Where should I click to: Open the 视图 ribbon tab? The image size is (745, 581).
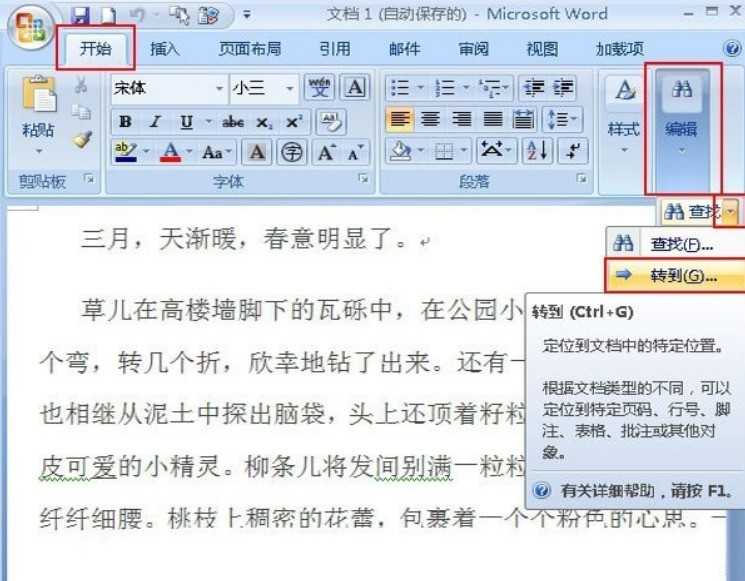(x=543, y=48)
